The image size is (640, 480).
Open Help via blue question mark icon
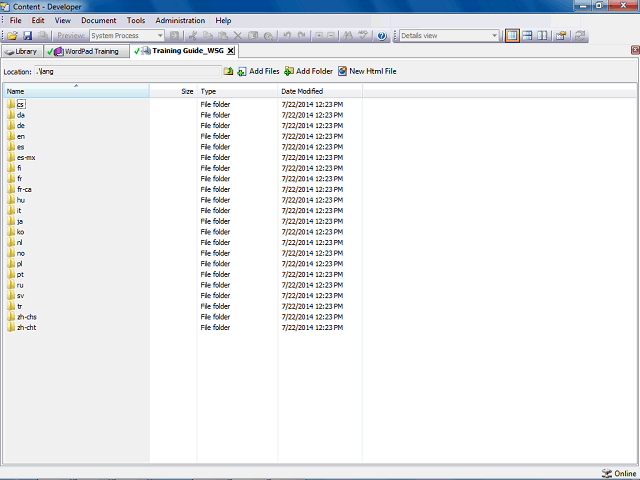pos(382,36)
